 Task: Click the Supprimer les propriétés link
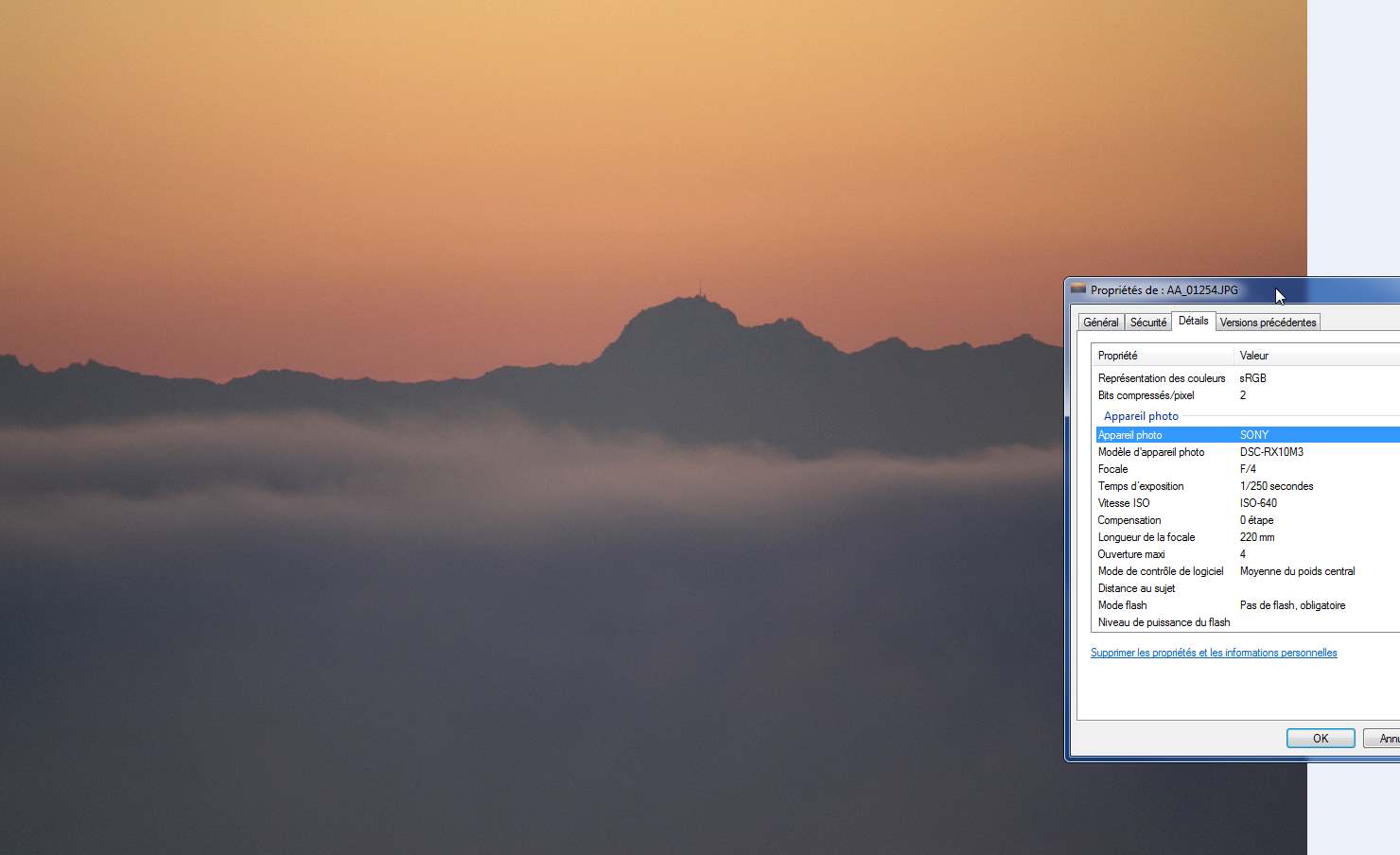tap(1214, 653)
